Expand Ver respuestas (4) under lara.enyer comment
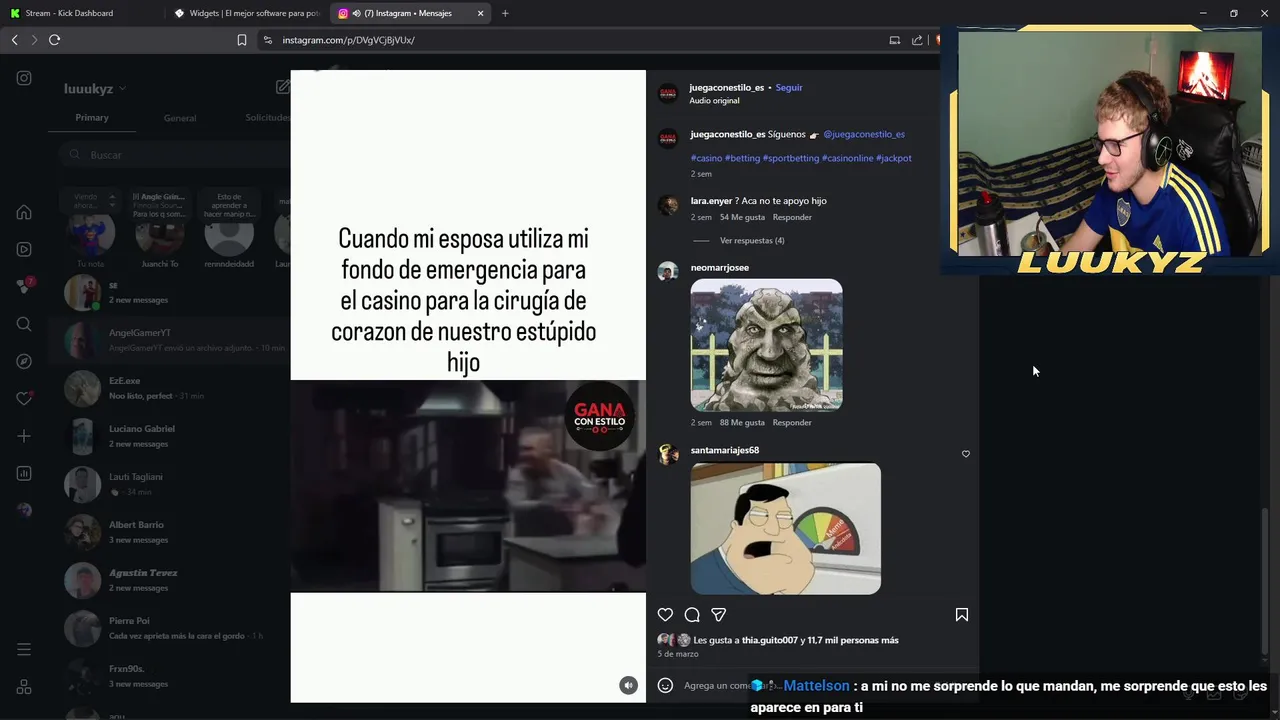 point(752,241)
